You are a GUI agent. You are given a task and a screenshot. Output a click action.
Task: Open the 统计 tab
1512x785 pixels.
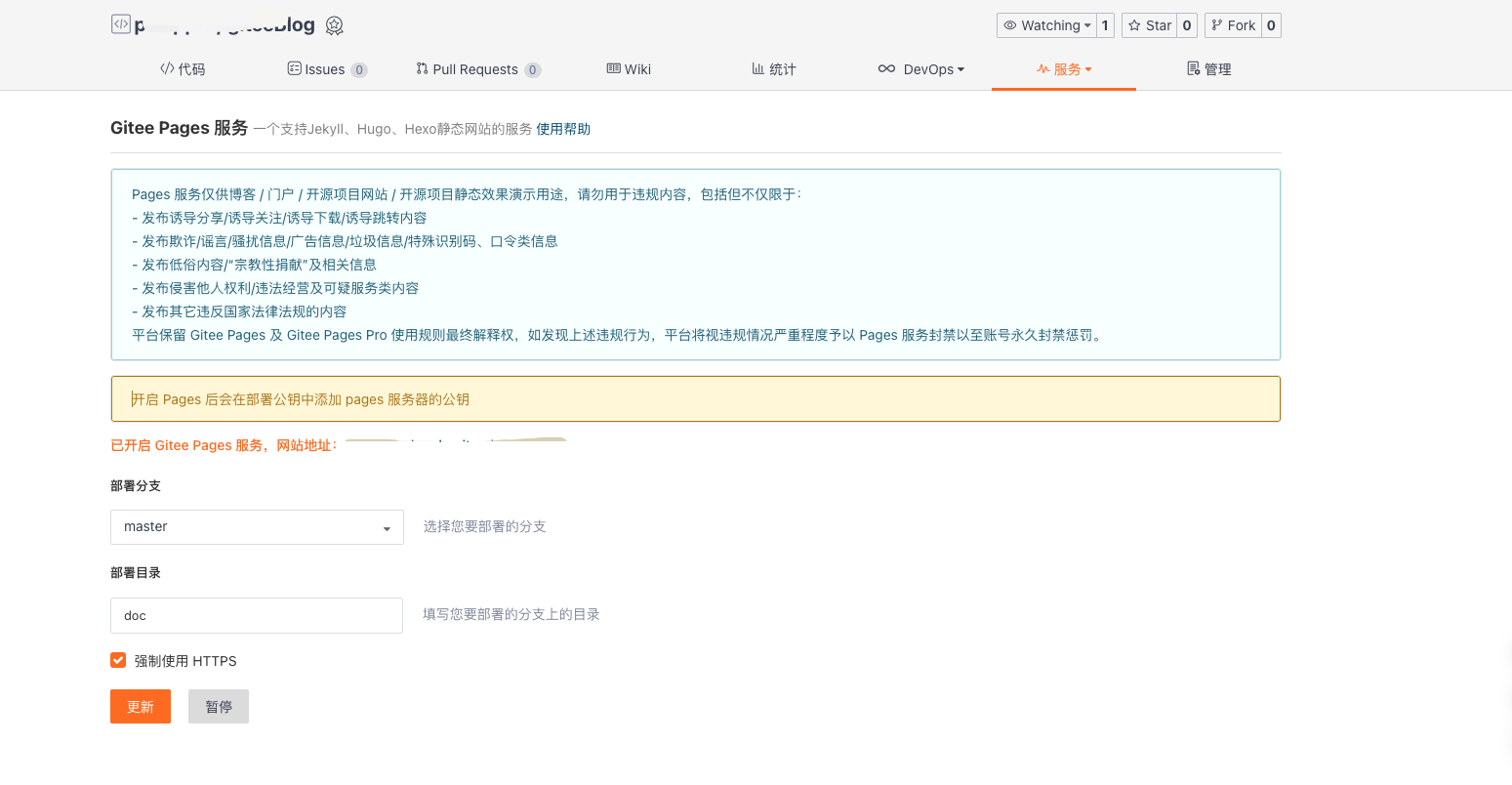[774, 69]
